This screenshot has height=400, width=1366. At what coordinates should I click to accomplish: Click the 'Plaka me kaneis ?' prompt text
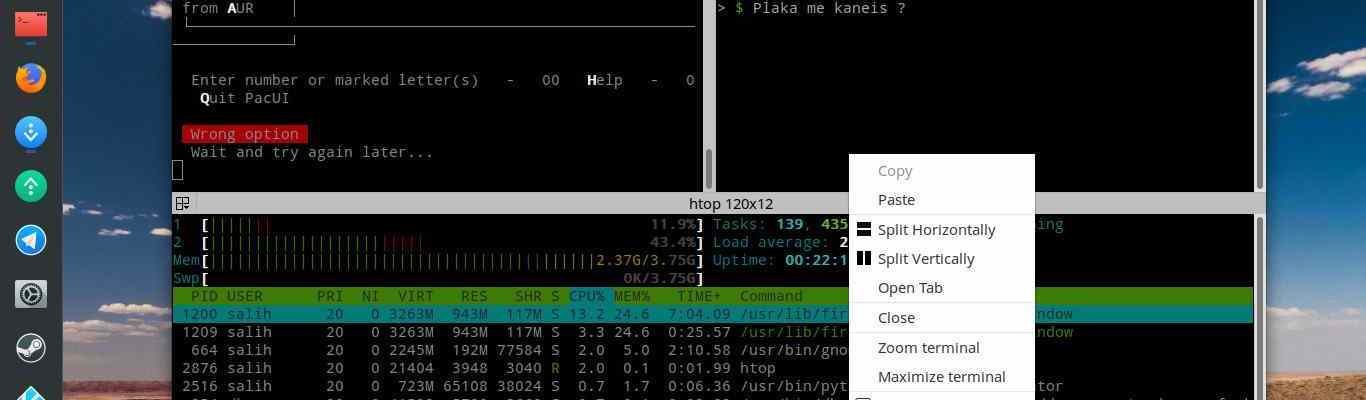point(829,8)
